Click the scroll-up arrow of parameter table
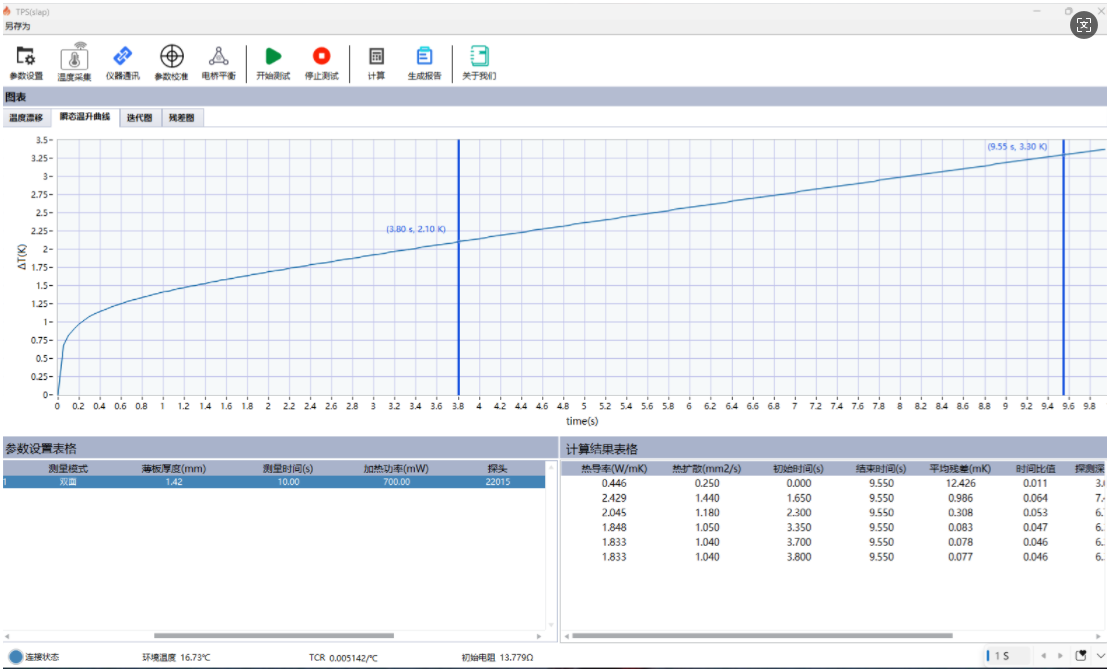The width and height of the screenshot is (1111, 672). click(550, 466)
